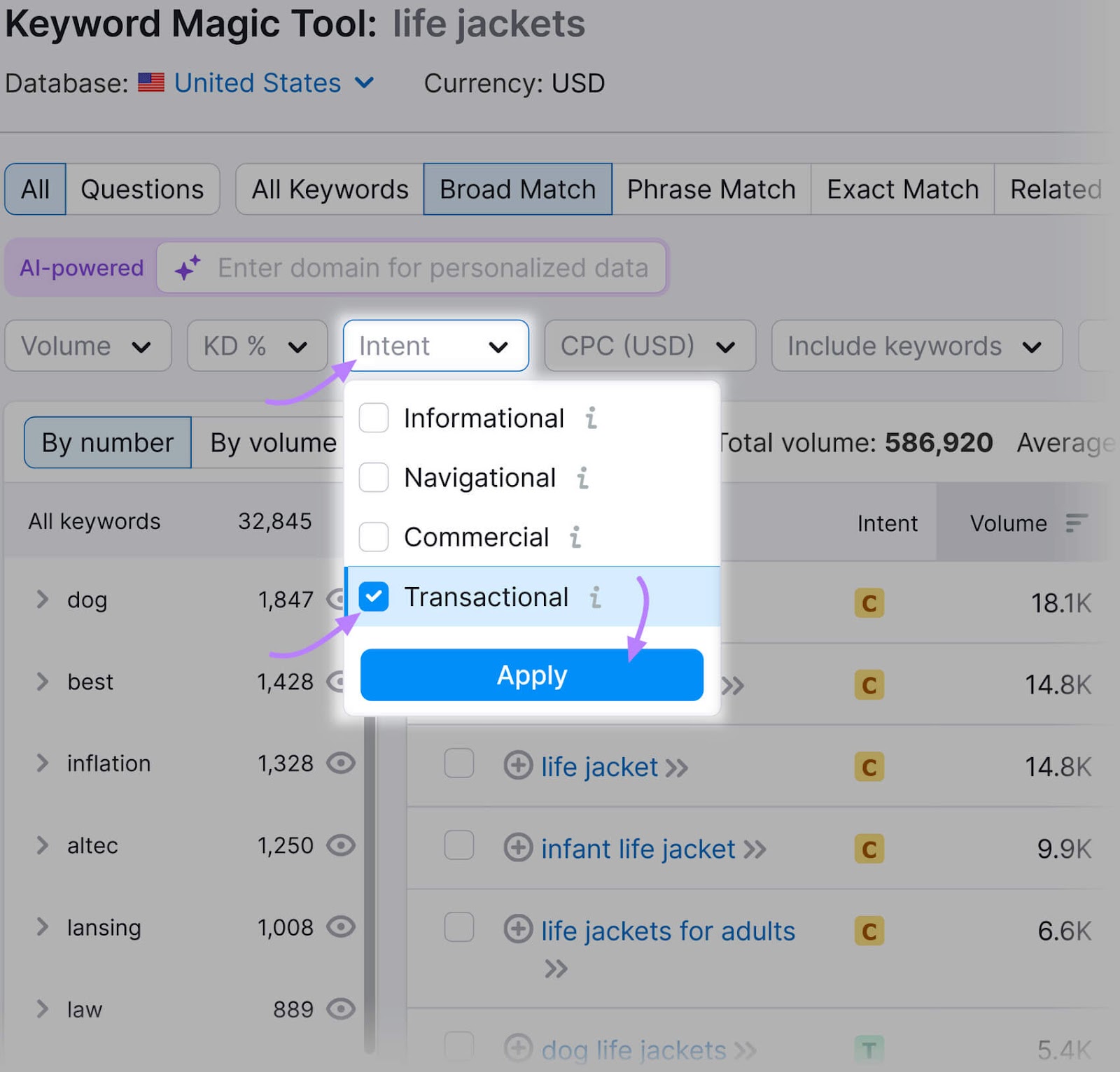Toggle eye icon for law group
The image size is (1120, 1072).
click(x=342, y=1009)
